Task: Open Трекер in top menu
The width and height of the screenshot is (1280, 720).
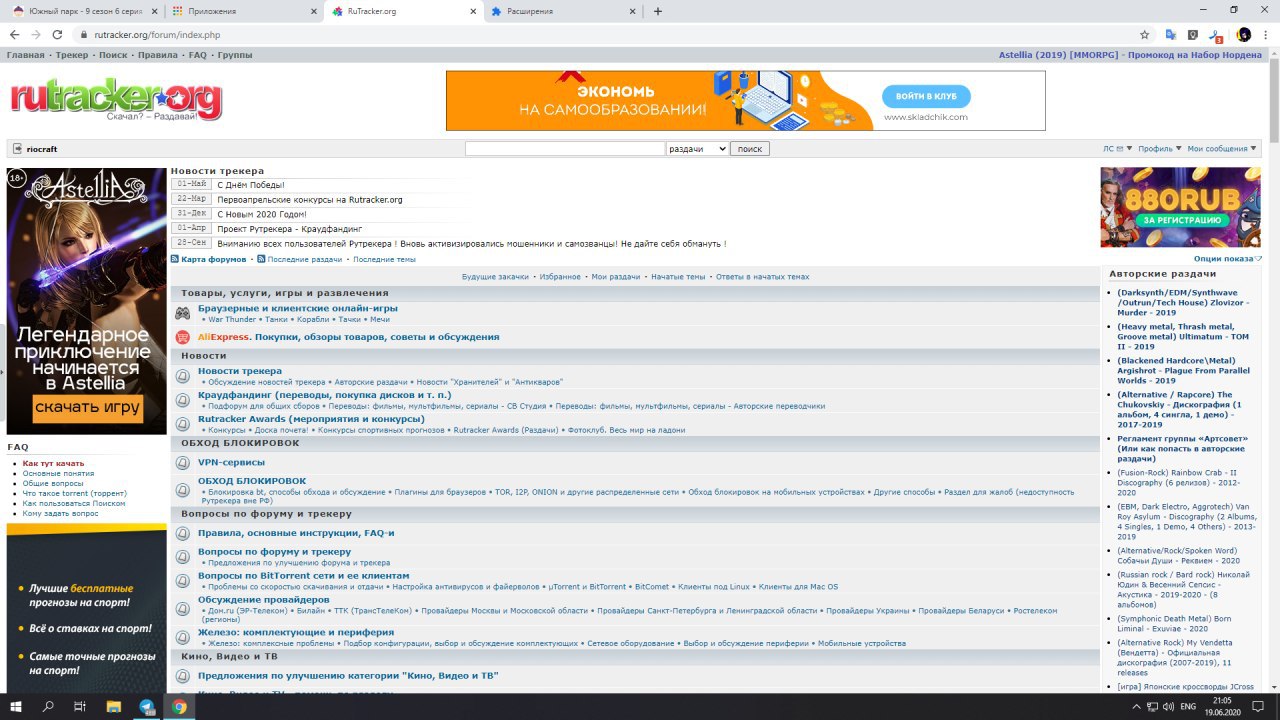Action: (72, 55)
